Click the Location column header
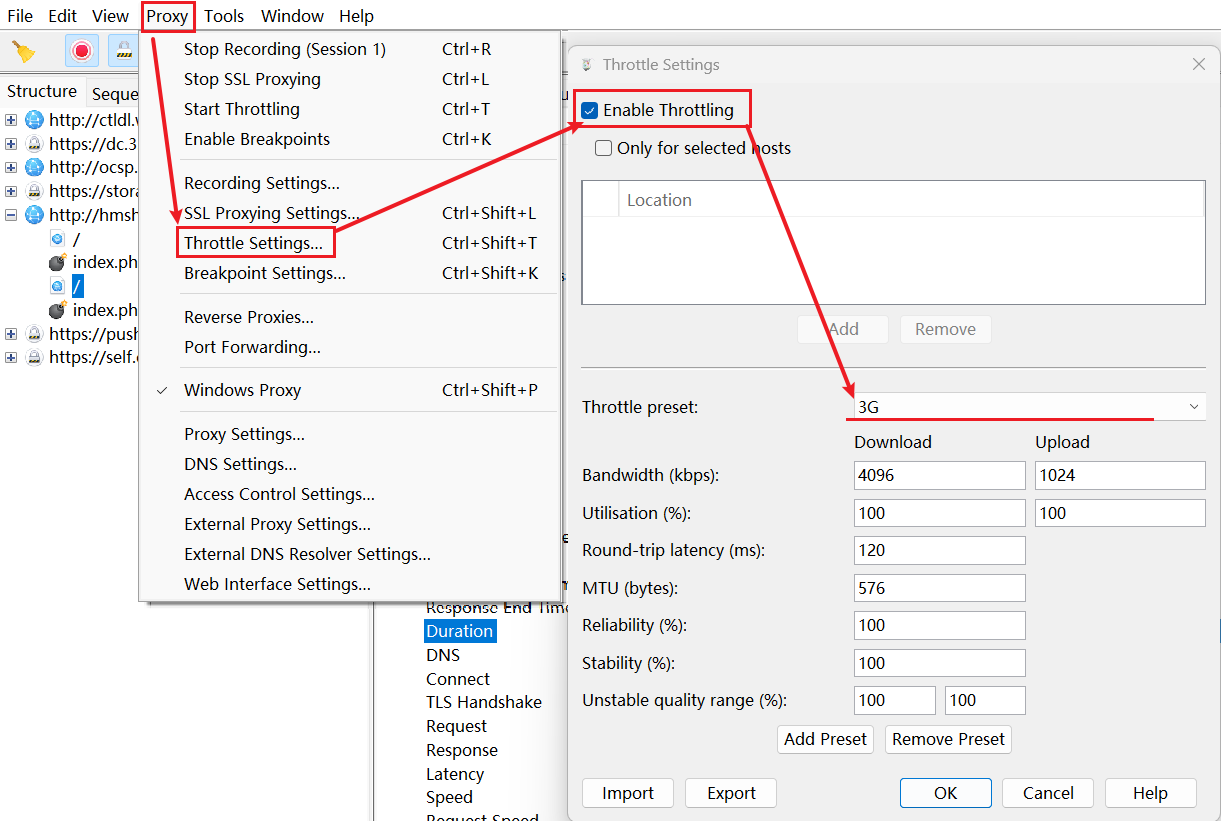The height and width of the screenshot is (821, 1221). (x=911, y=200)
